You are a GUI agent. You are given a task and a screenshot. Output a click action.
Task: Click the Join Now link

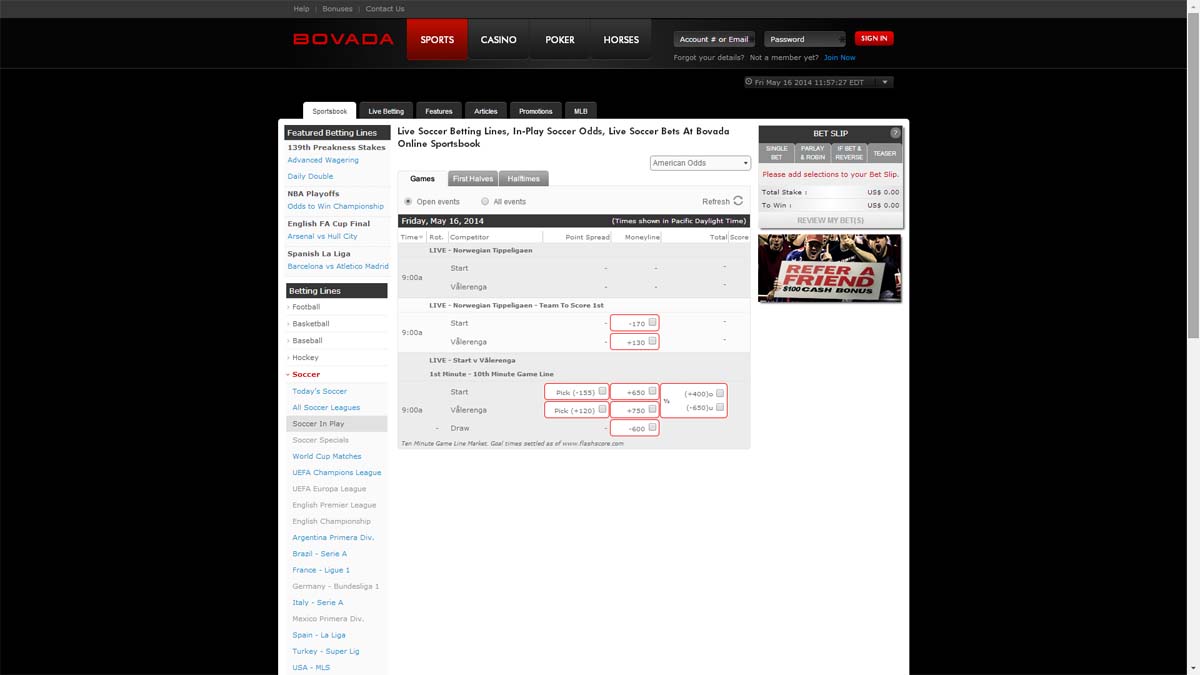[840, 58]
